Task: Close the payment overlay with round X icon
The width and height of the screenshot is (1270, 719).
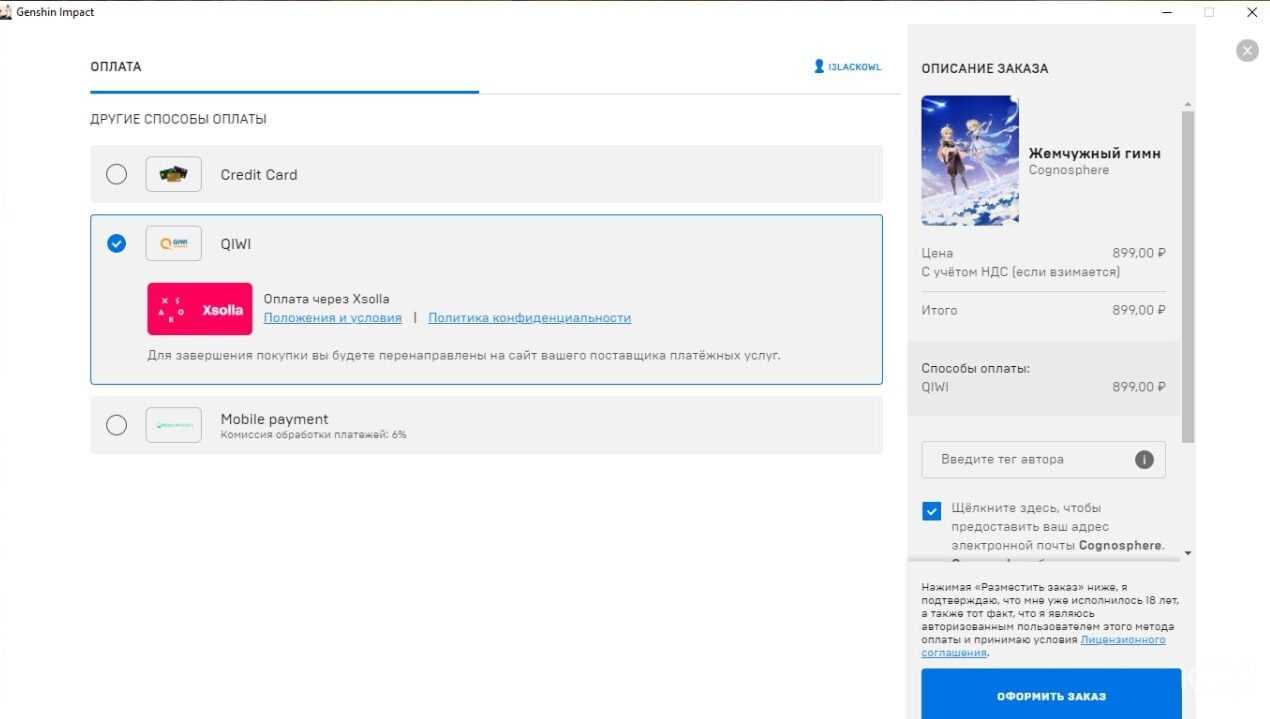Action: [x=1247, y=50]
